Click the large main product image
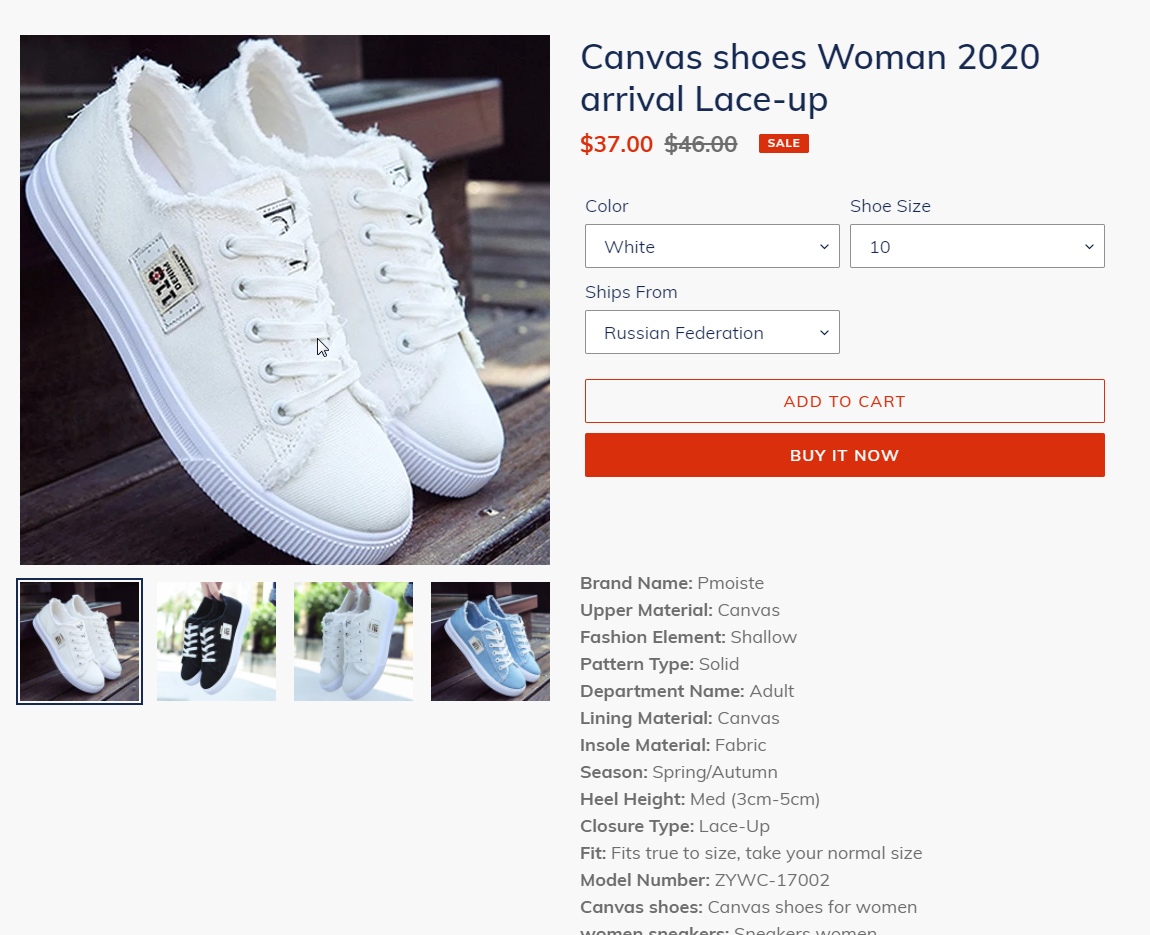Image resolution: width=1150 pixels, height=935 pixels. (x=285, y=300)
